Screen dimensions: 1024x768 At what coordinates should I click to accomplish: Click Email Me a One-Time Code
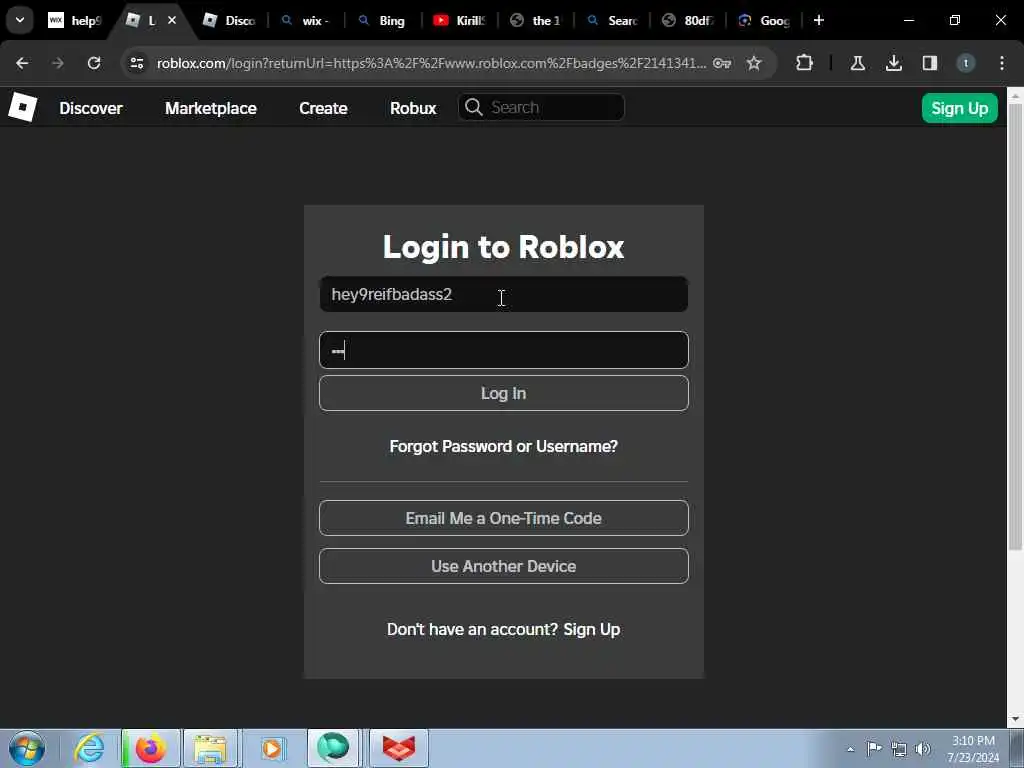pos(504,518)
